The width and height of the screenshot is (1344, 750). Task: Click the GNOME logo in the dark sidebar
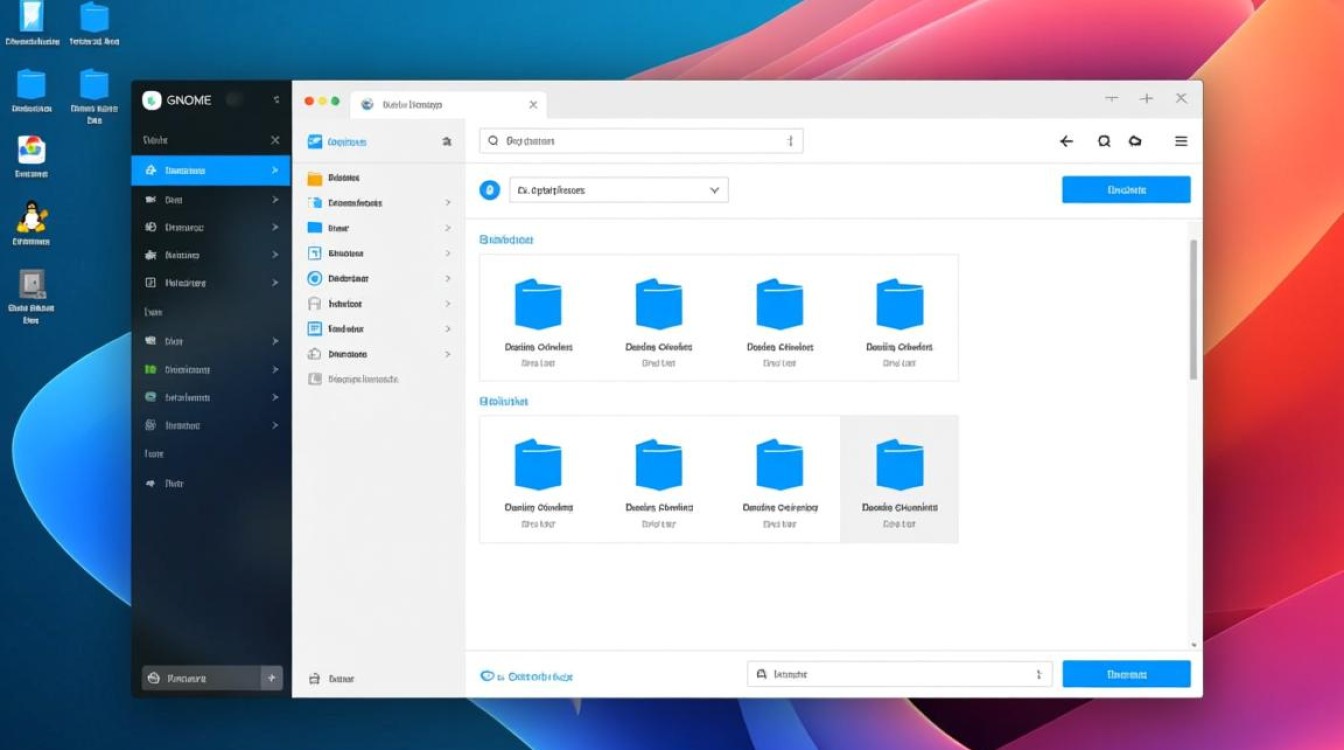pyautogui.click(x=152, y=100)
